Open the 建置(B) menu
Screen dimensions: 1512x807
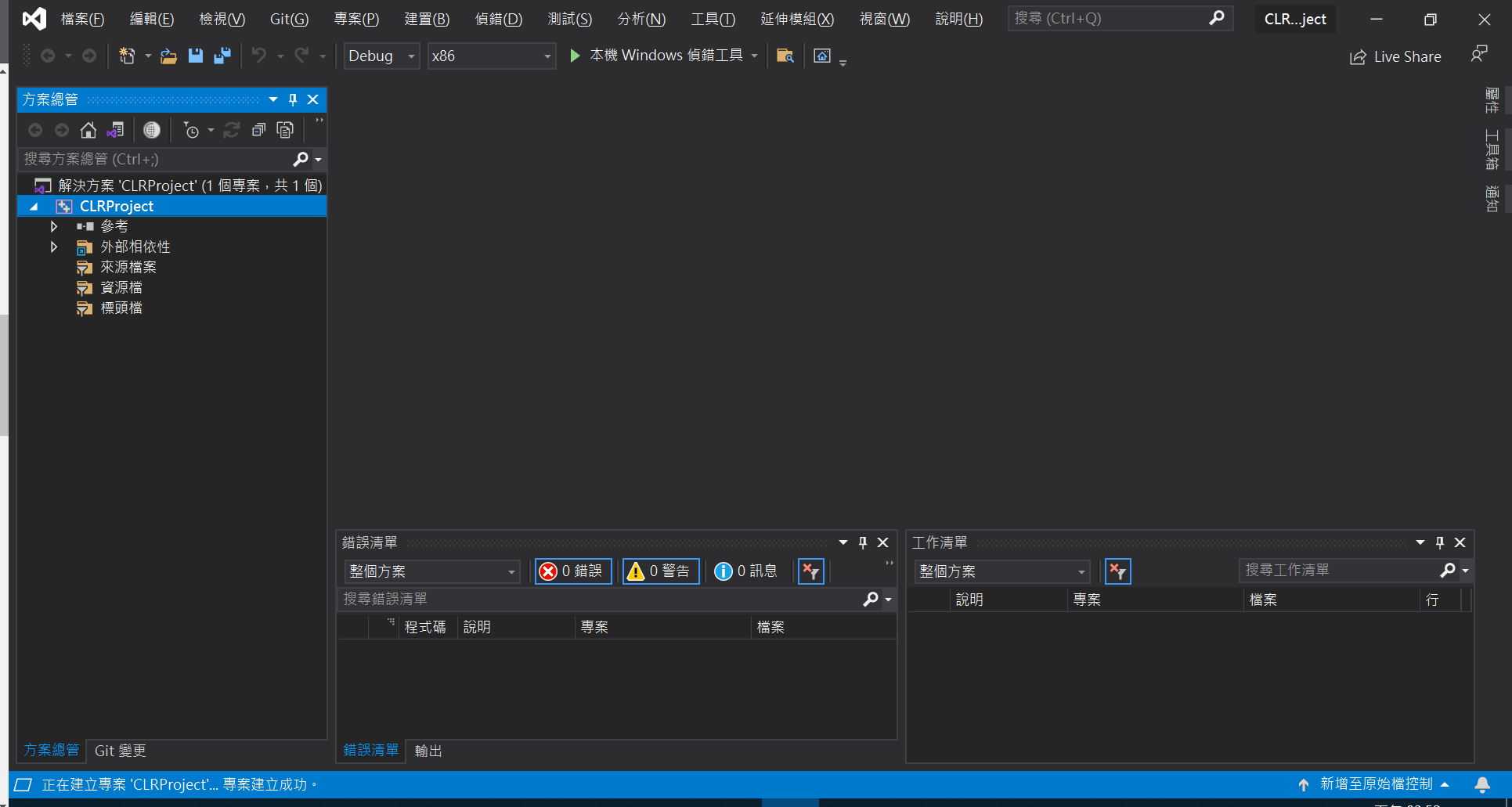[x=427, y=19]
